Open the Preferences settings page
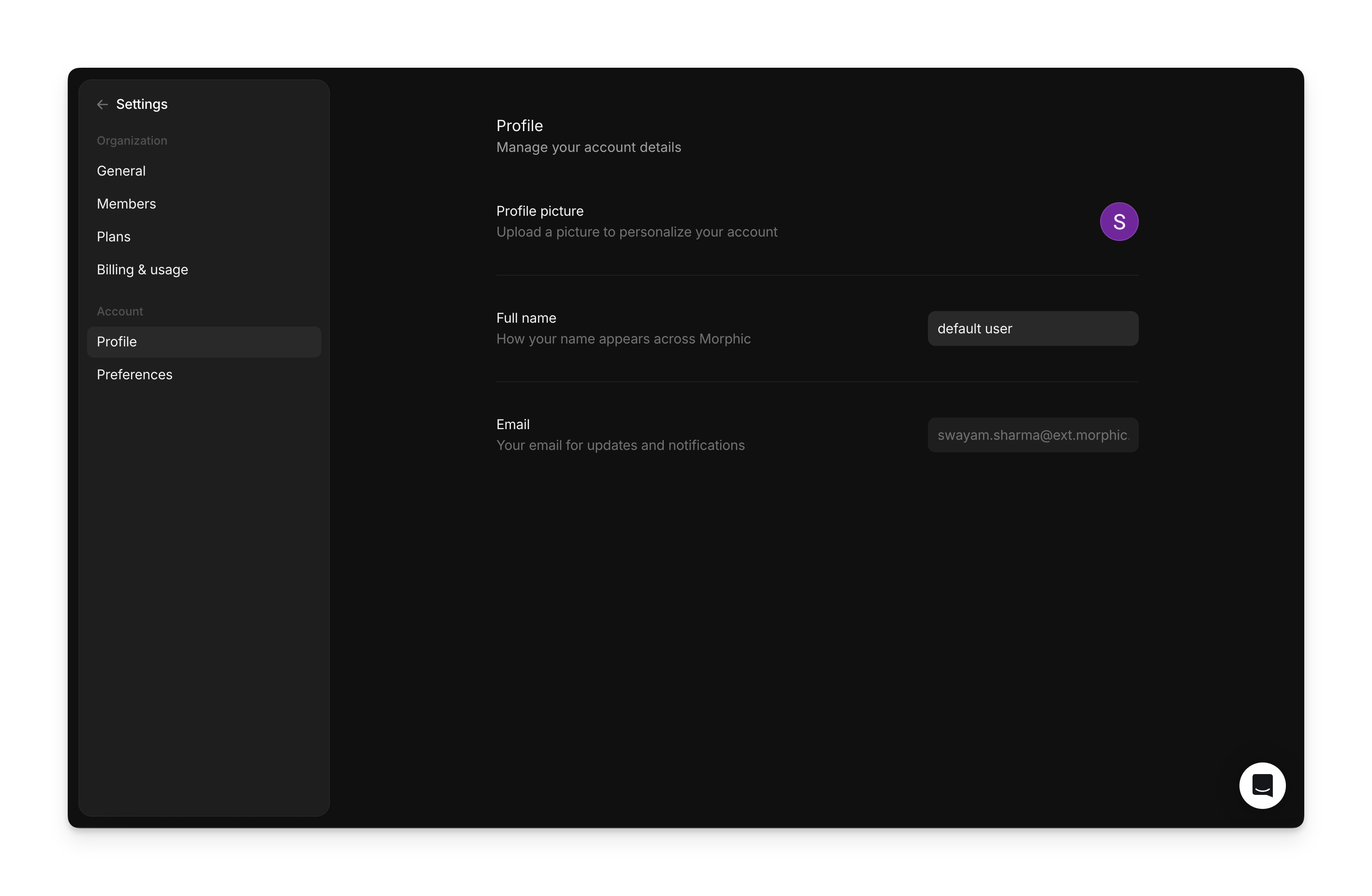Image resolution: width=1372 pixels, height=896 pixels. [x=134, y=374]
